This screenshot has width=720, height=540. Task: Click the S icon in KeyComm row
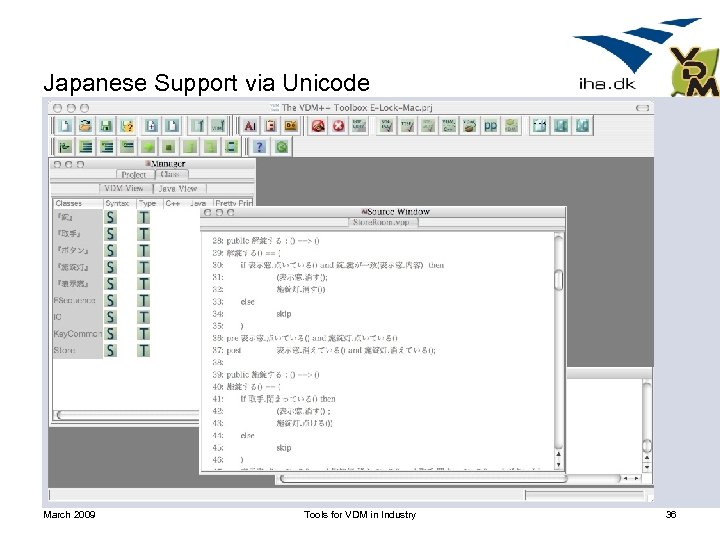[x=110, y=333]
